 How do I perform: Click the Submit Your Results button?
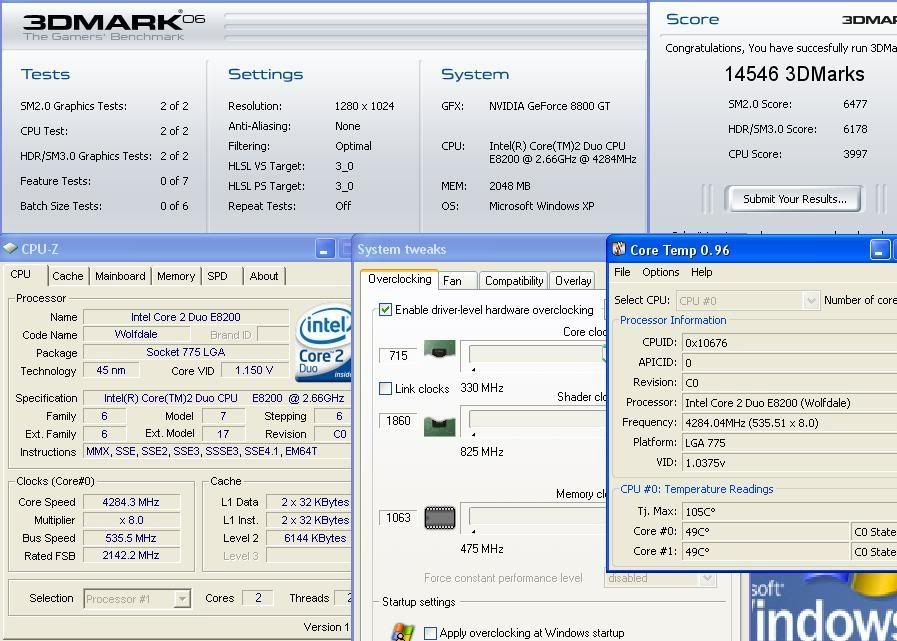[x=794, y=199]
